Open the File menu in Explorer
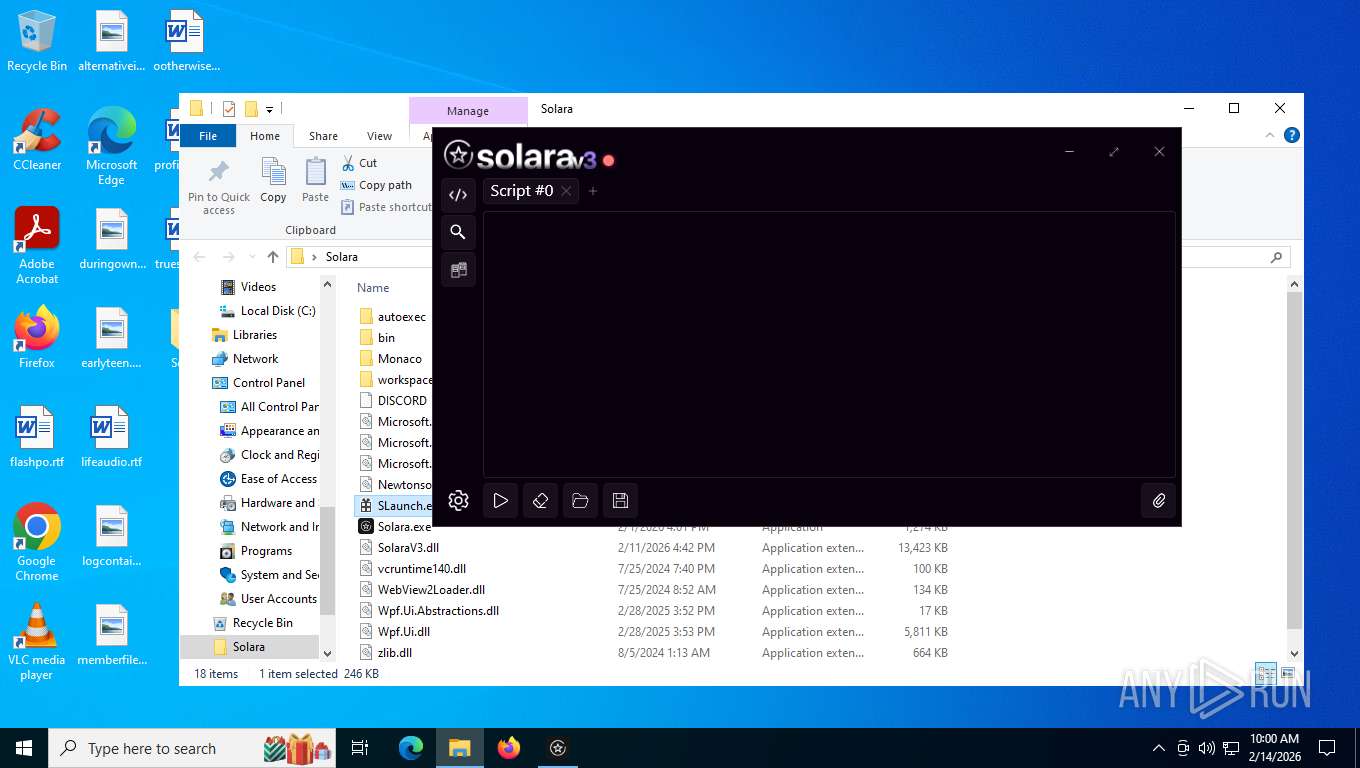This screenshot has height=768, width=1360. pos(208,136)
